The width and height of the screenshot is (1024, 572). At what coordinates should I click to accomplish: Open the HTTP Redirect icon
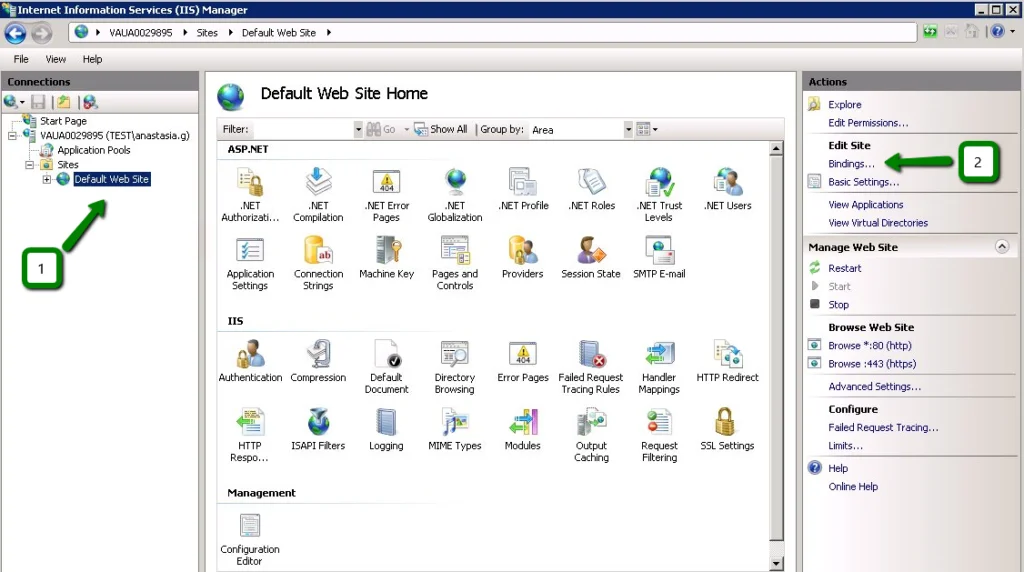(x=727, y=356)
